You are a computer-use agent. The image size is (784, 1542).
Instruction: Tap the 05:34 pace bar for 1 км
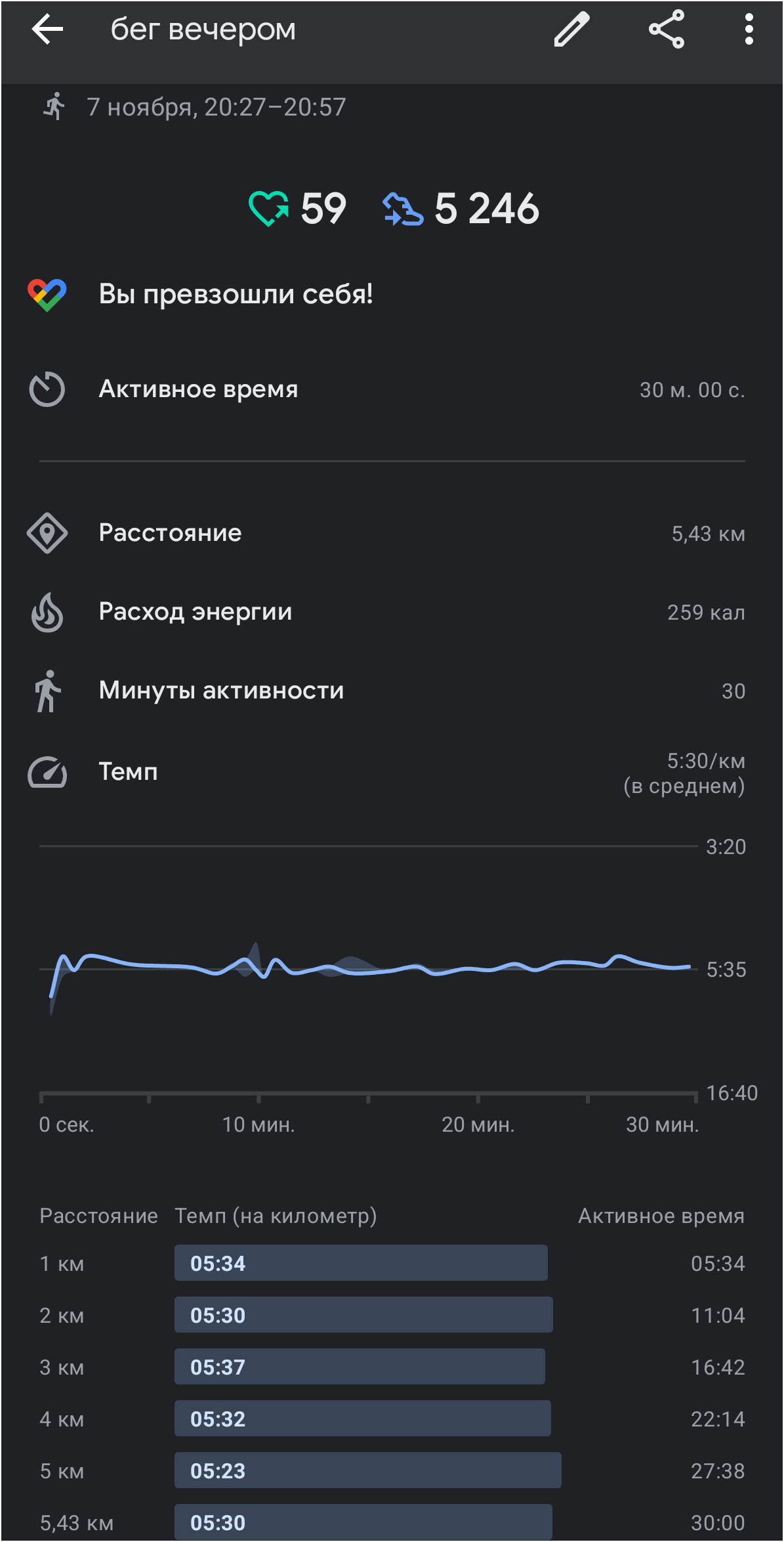(x=361, y=1263)
